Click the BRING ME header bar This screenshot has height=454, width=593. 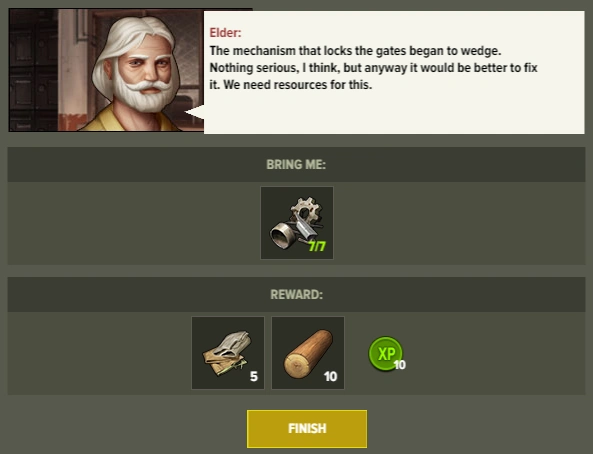tap(296, 165)
